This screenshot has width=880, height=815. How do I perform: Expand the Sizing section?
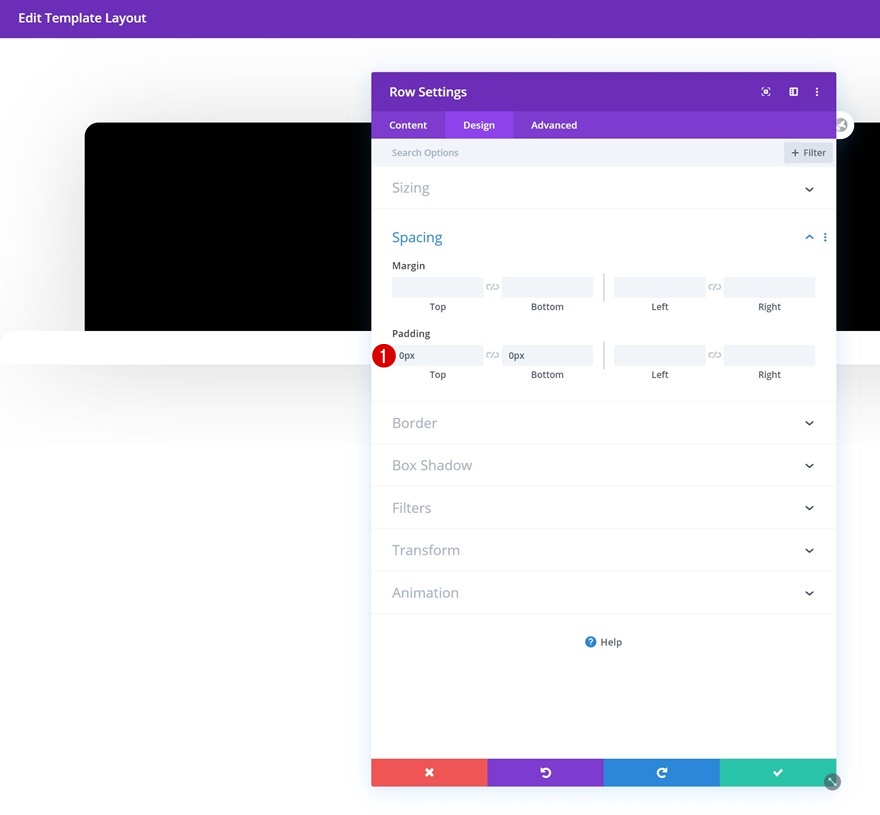[604, 188]
